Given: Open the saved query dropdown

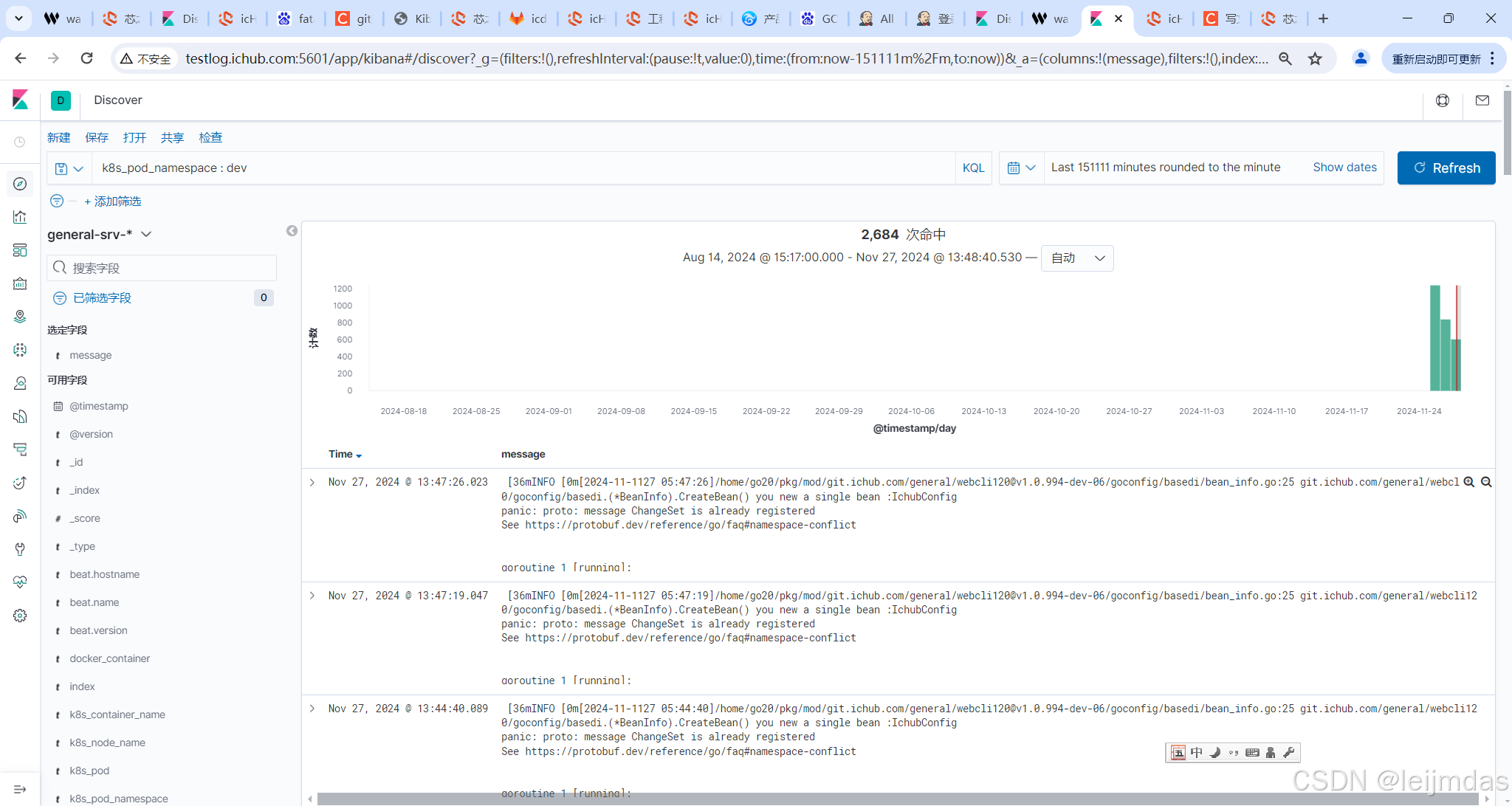Looking at the screenshot, I should (x=69, y=168).
